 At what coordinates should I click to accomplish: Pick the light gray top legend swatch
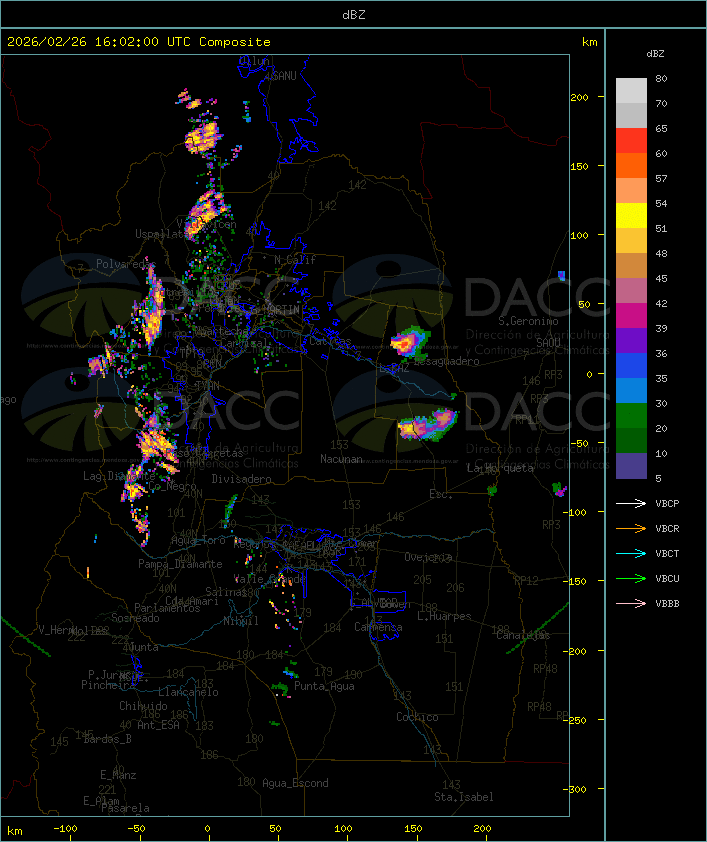[x=631, y=90]
